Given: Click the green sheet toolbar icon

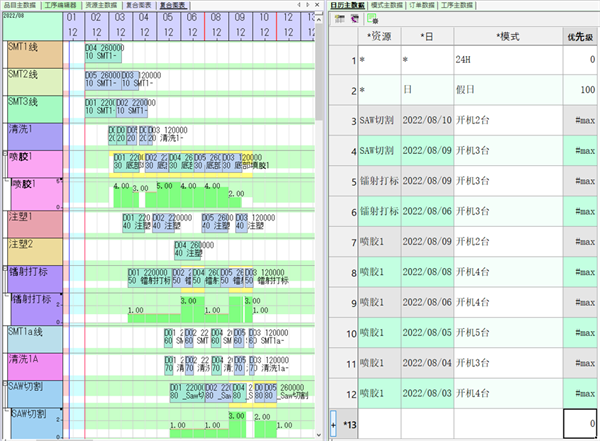Looking at the screenshot, I should pyautogui.click(x=372, y=19).
